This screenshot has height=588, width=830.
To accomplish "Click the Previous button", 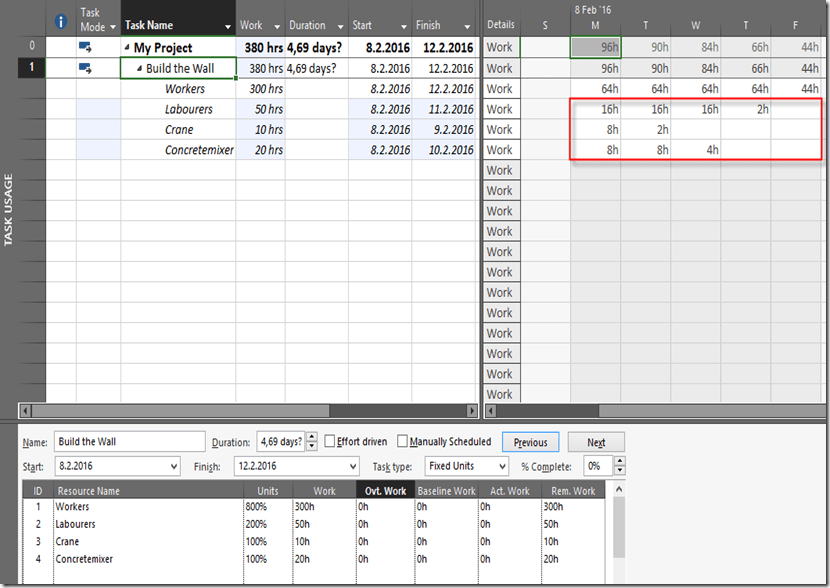I will pos(530,442).
